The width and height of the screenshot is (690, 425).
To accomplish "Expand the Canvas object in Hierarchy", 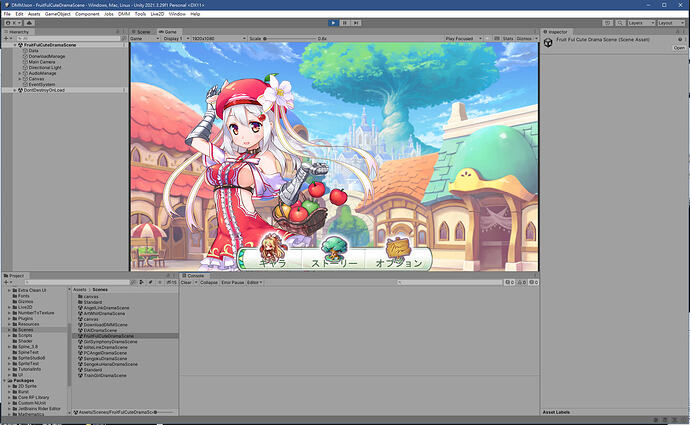I will click(19, 79).
